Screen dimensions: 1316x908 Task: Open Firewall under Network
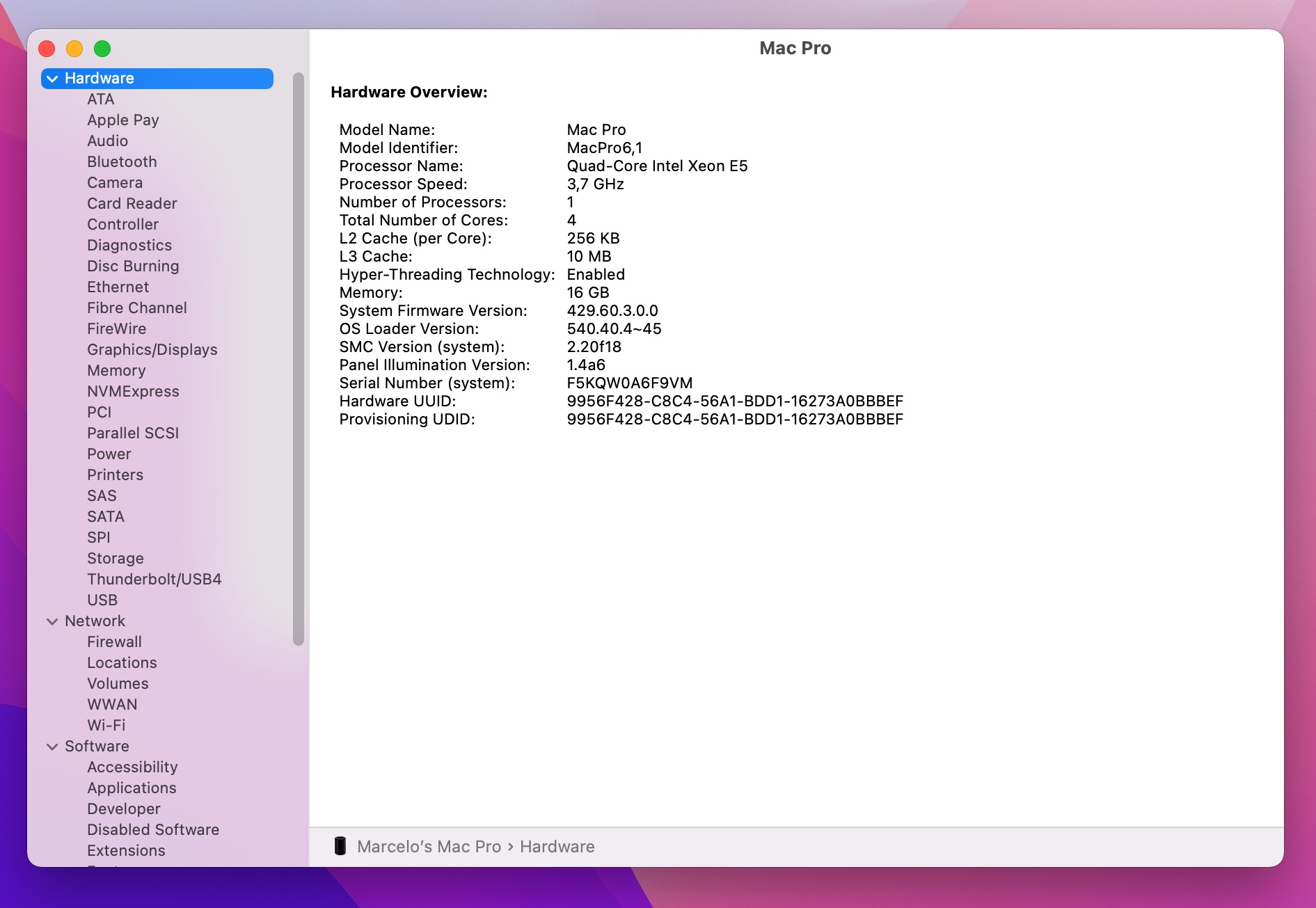click(114, 642)
